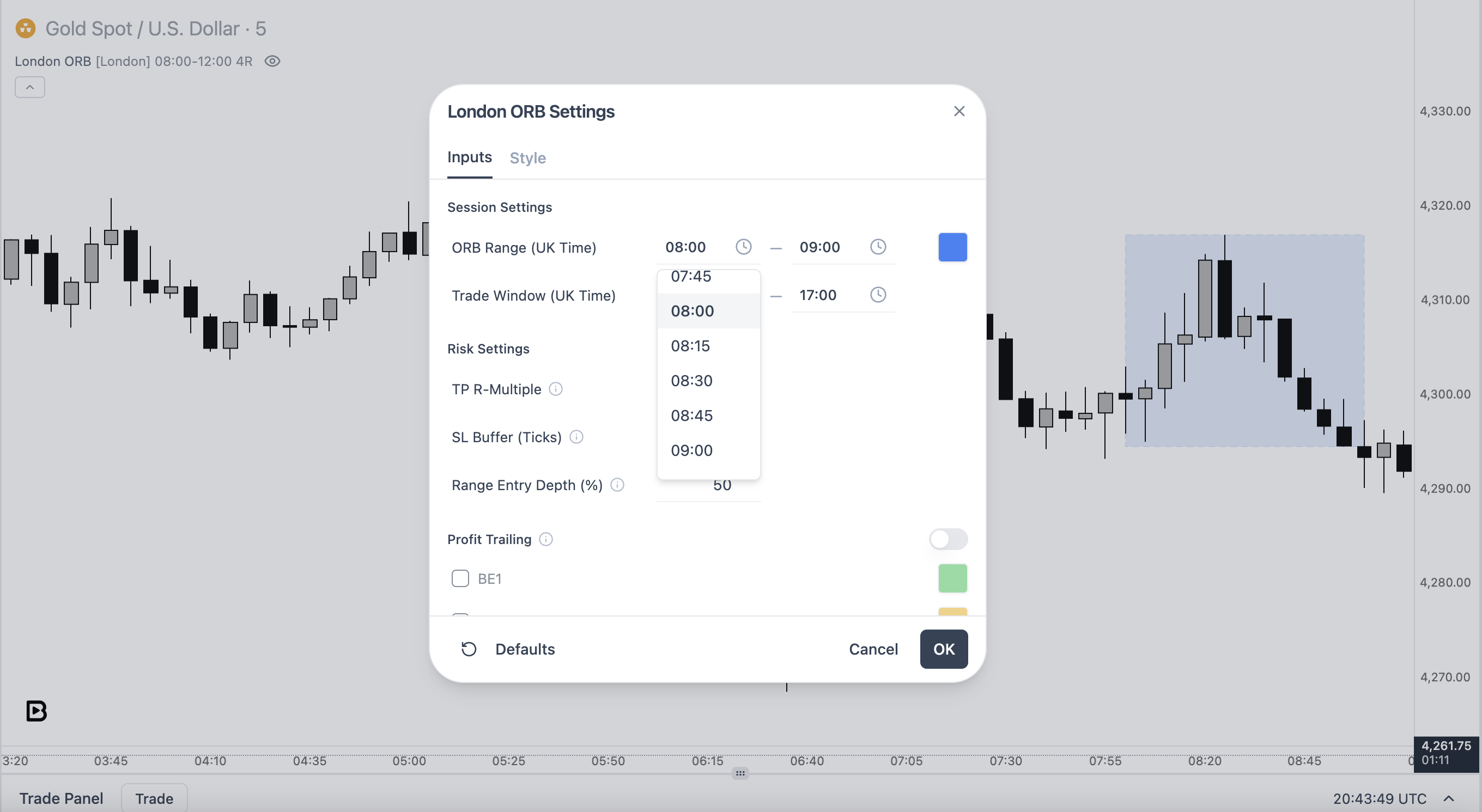
Task: Click clock icon beside Trade Window 17:00
Action: 878,295
